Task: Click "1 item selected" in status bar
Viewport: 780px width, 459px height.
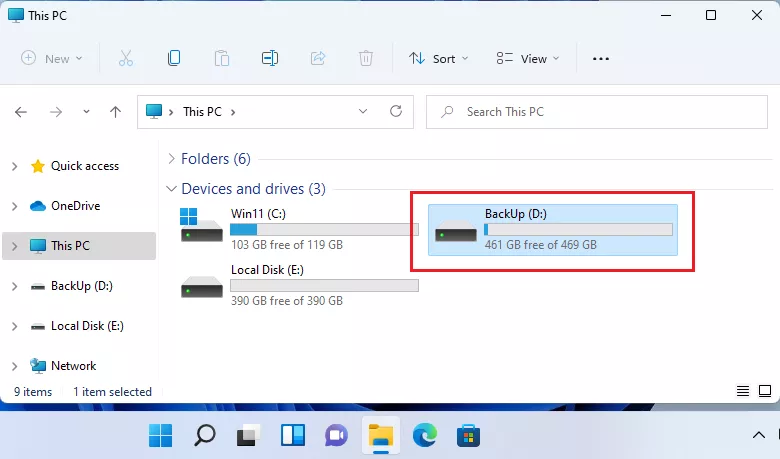Action: point(112,392)
